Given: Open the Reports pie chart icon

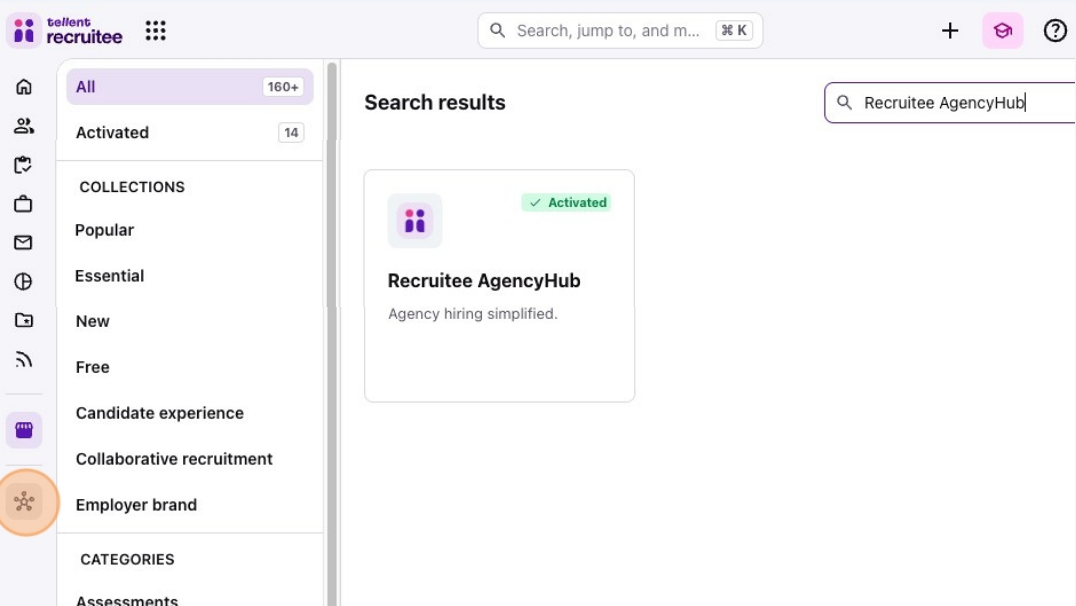Looking at the screenshot, I should point(23,281).
